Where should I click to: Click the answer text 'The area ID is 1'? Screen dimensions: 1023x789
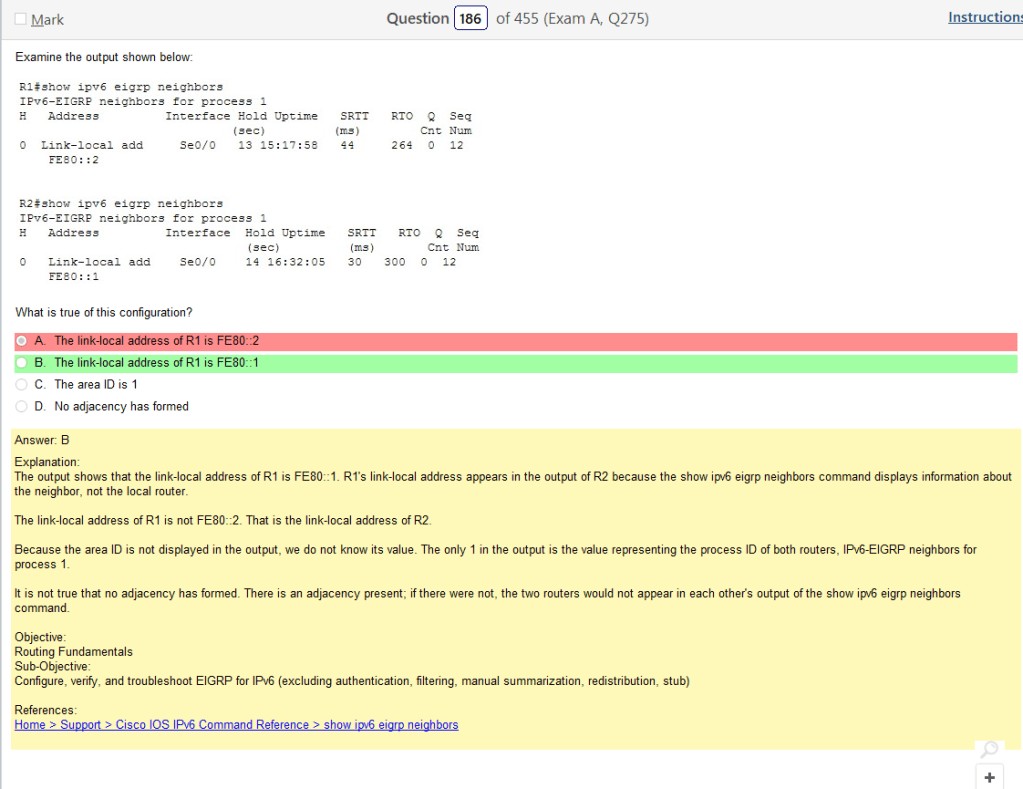coord(96,384)
